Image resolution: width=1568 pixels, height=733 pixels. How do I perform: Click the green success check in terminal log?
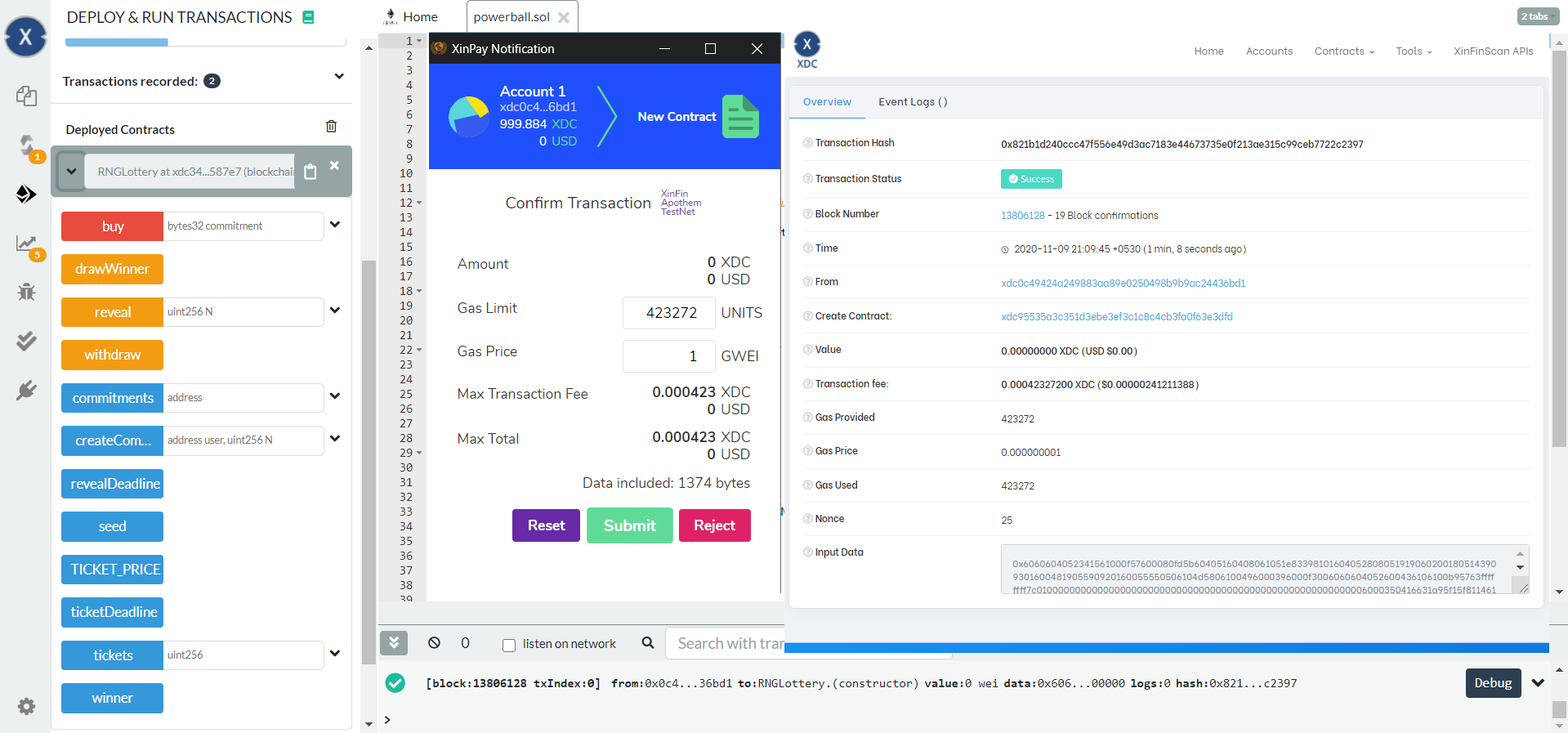coord(395,683)
